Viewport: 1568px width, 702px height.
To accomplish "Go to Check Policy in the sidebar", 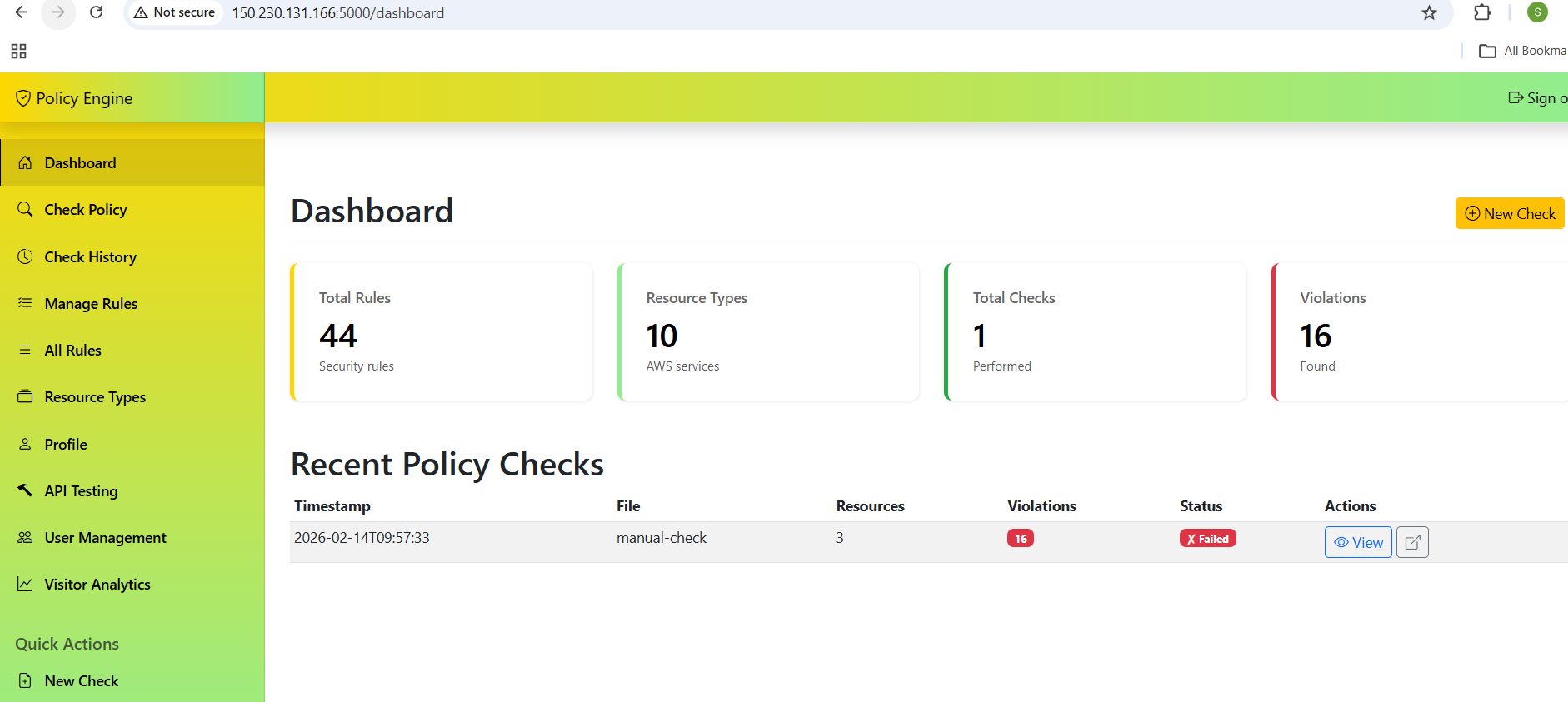I will coord(132,209).
